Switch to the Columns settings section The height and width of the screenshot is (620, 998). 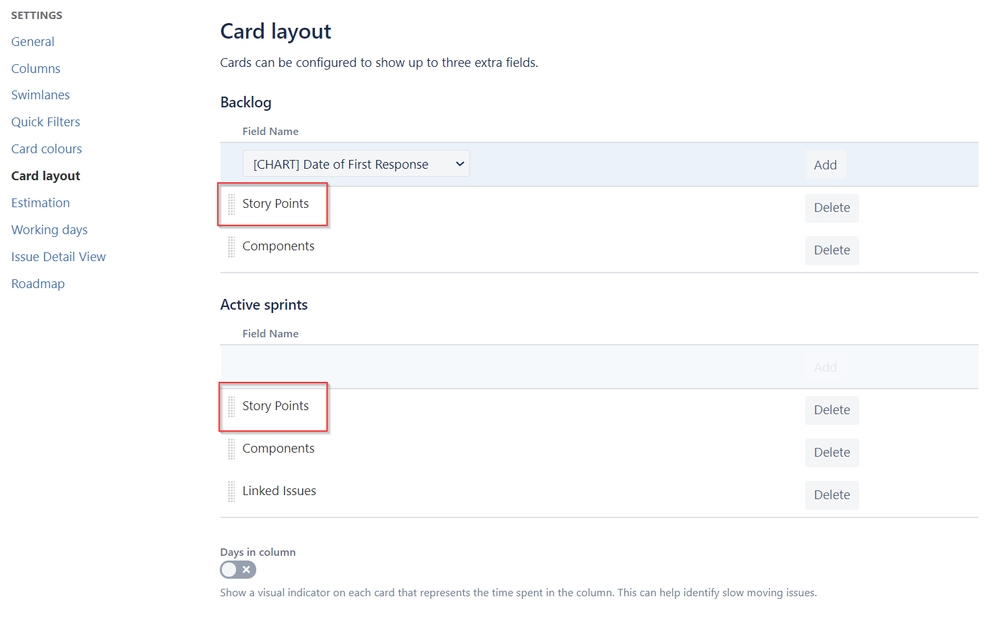35,68
